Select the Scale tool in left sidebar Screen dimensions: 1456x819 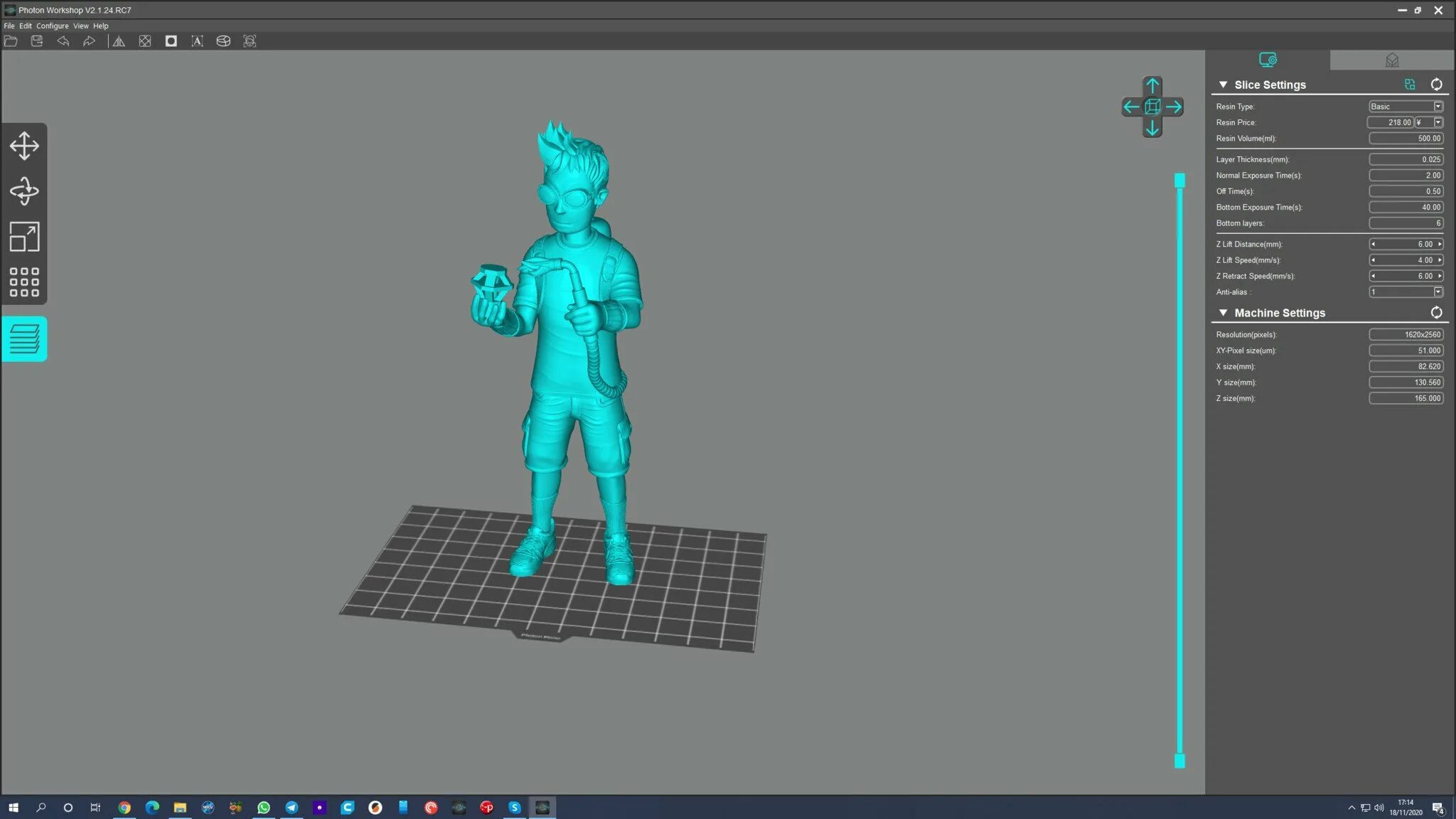pos(24,237)
